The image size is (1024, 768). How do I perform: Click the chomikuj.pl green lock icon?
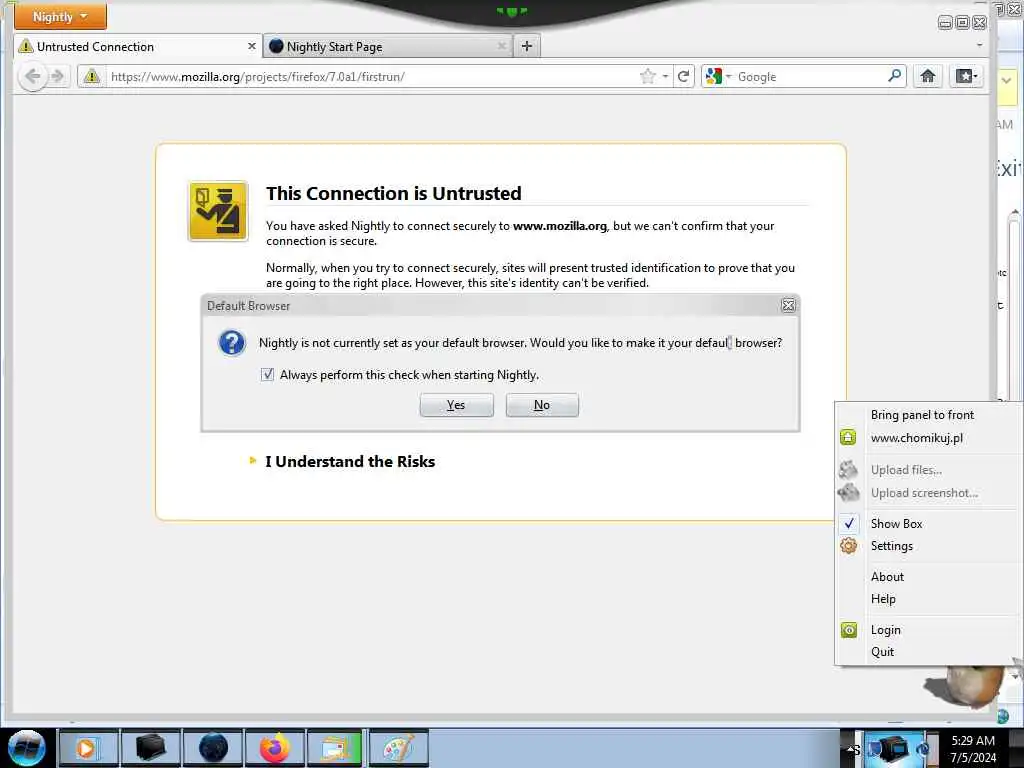coord(848,438)
